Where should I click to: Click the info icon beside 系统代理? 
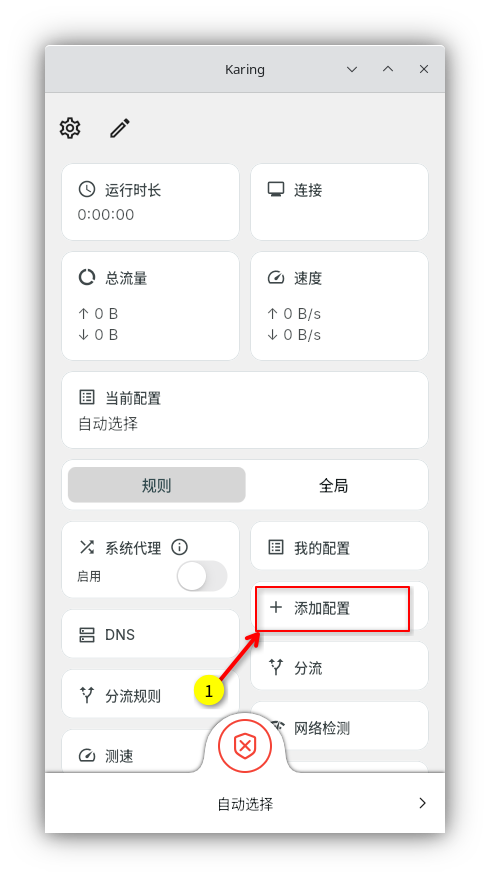pos(179,547)
